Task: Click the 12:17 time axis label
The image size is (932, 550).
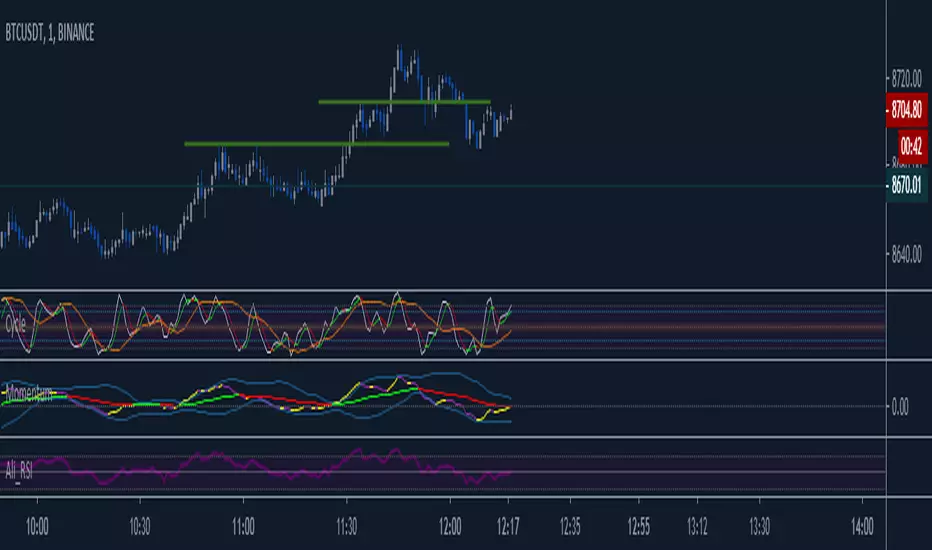Action: tap(508, 527)
